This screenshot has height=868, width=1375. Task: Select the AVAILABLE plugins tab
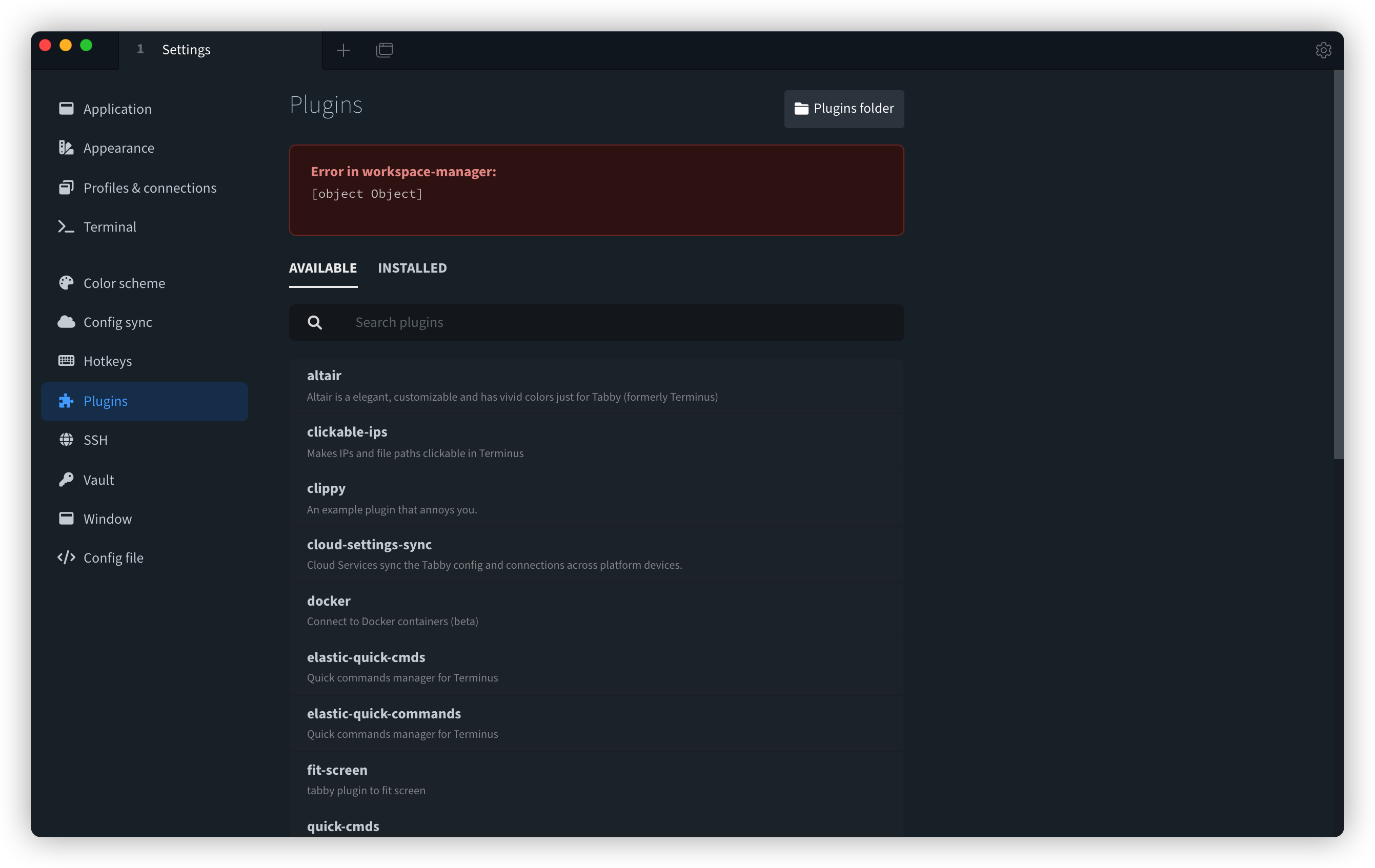[x=322, y=267]
